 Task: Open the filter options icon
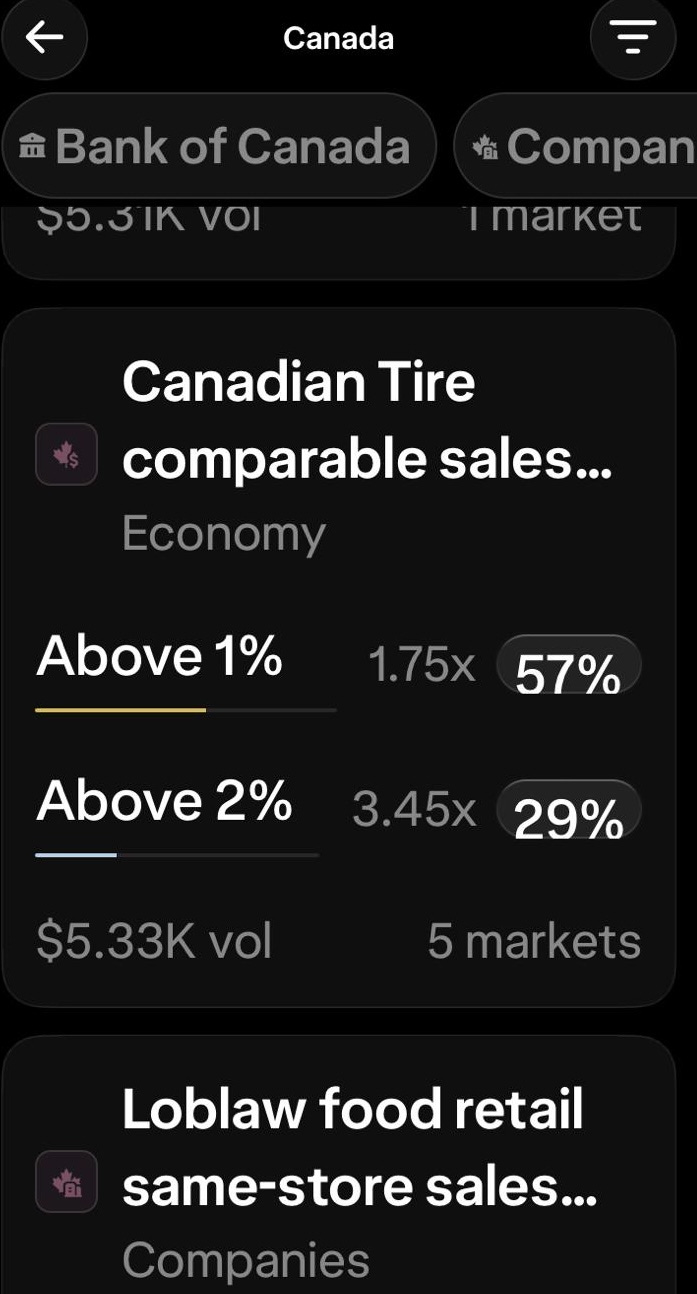[632, 38]
